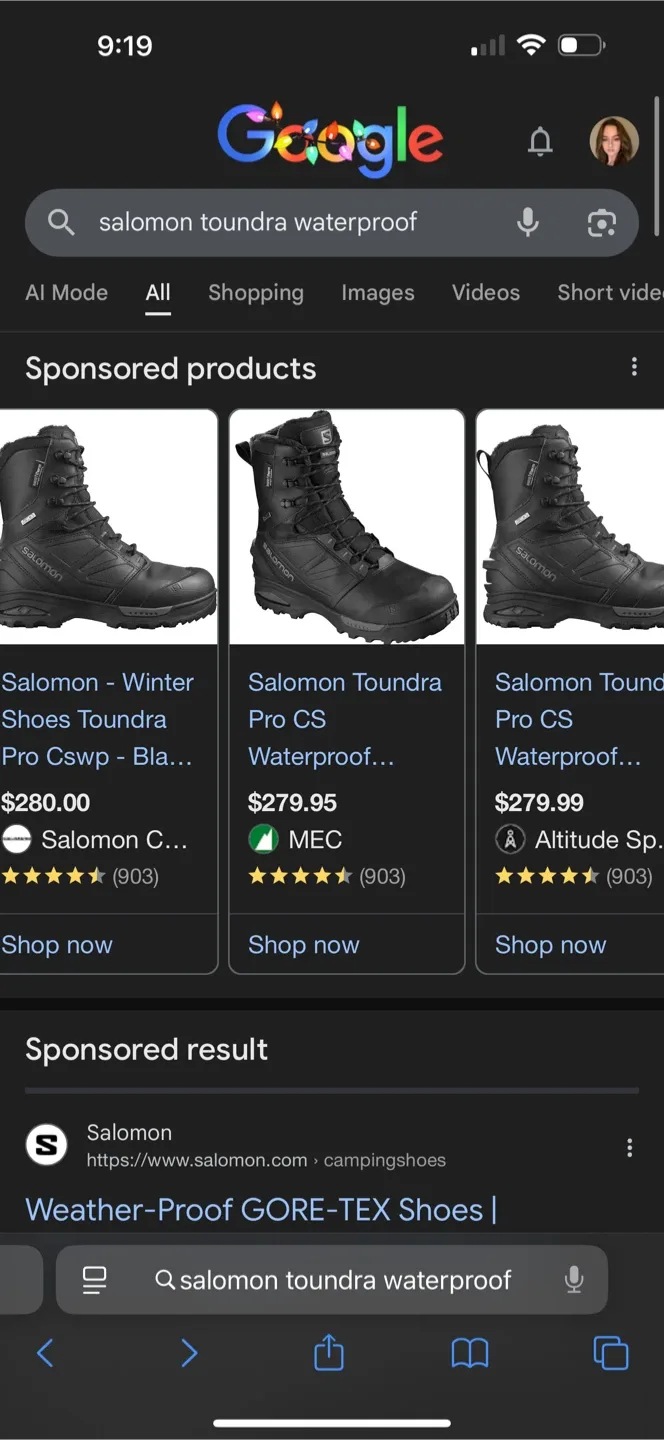Open the page formatting menu icon

point(94,1279)
